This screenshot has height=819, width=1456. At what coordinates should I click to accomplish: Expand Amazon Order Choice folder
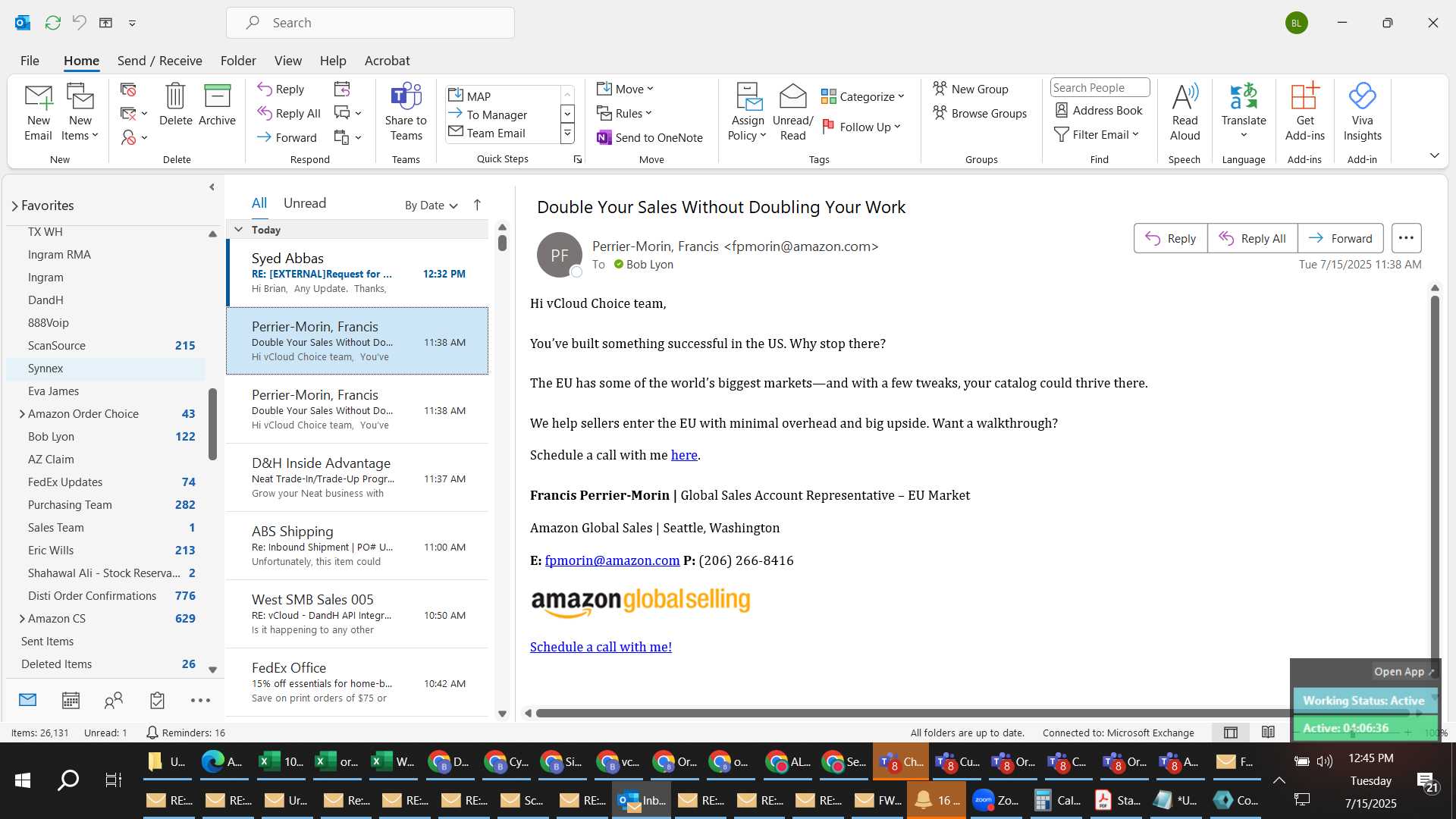(x=21, y=413)
